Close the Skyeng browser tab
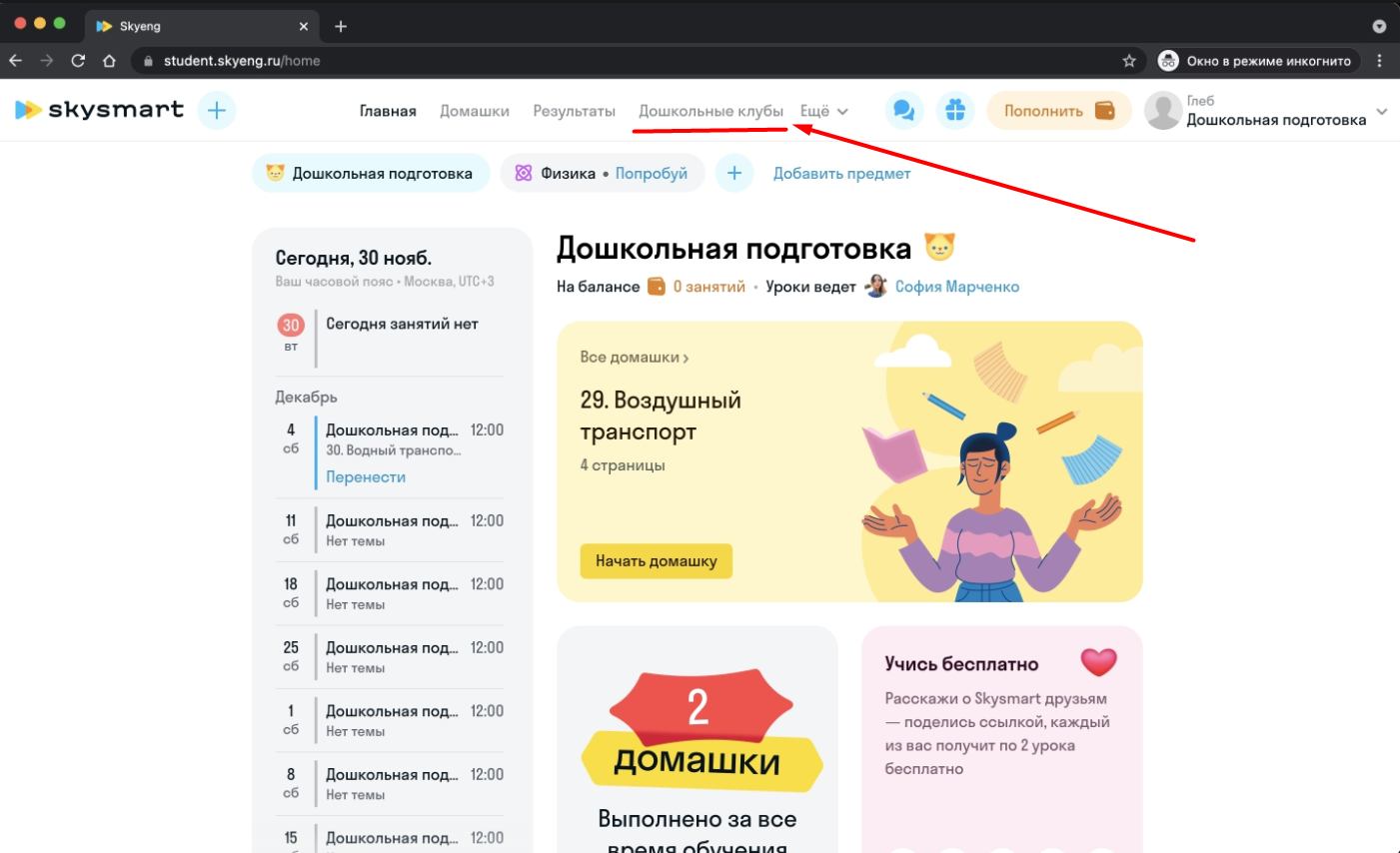This screenshot has height=853, width=1400. (304, 26)
